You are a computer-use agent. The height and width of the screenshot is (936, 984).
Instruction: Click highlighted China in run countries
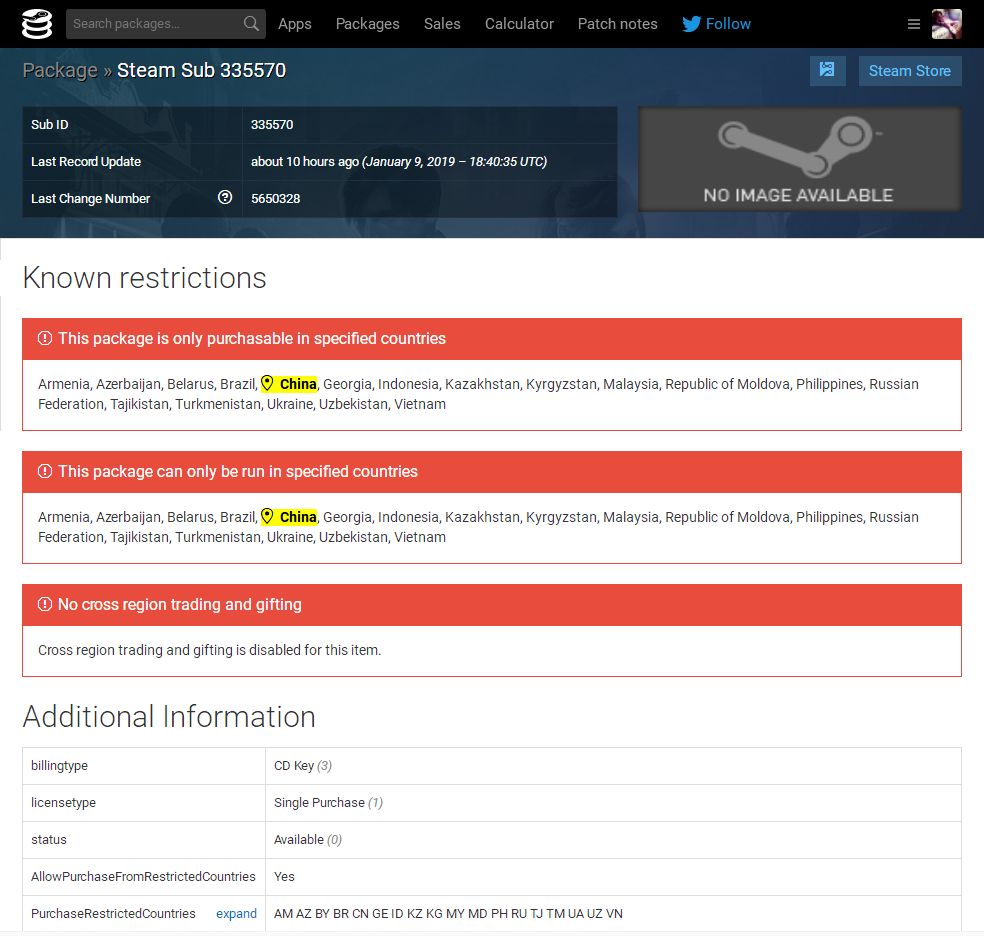(298, 517)
